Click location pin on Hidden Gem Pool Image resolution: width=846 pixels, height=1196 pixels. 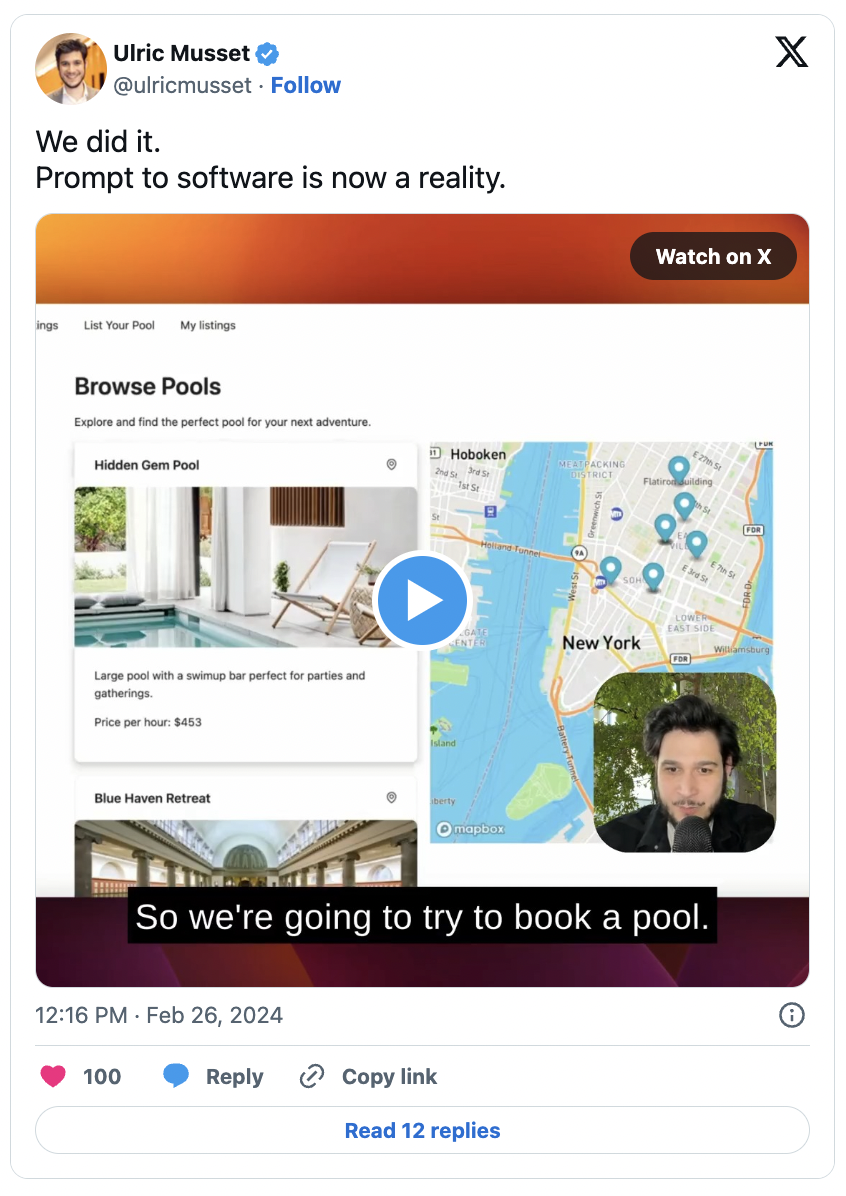click(391, 465)
